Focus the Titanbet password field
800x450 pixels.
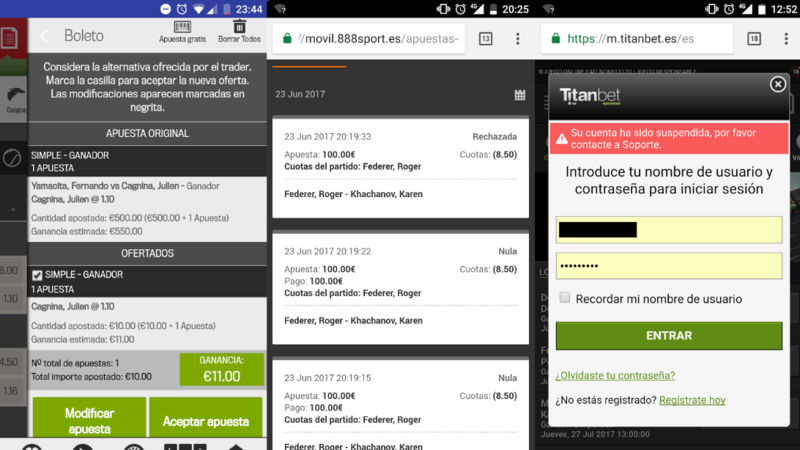[x=669, y=266]
